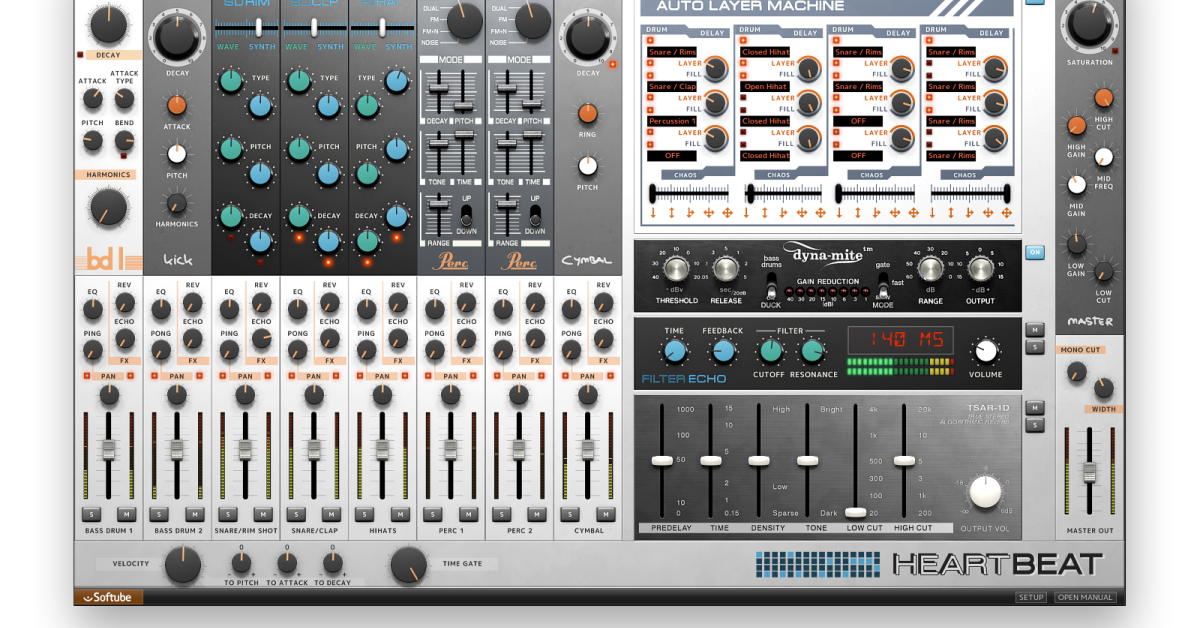Click the reverb Predelay slider handle
The height and width of the screenshot is (628, 1200).
click(x=662, y=460)
